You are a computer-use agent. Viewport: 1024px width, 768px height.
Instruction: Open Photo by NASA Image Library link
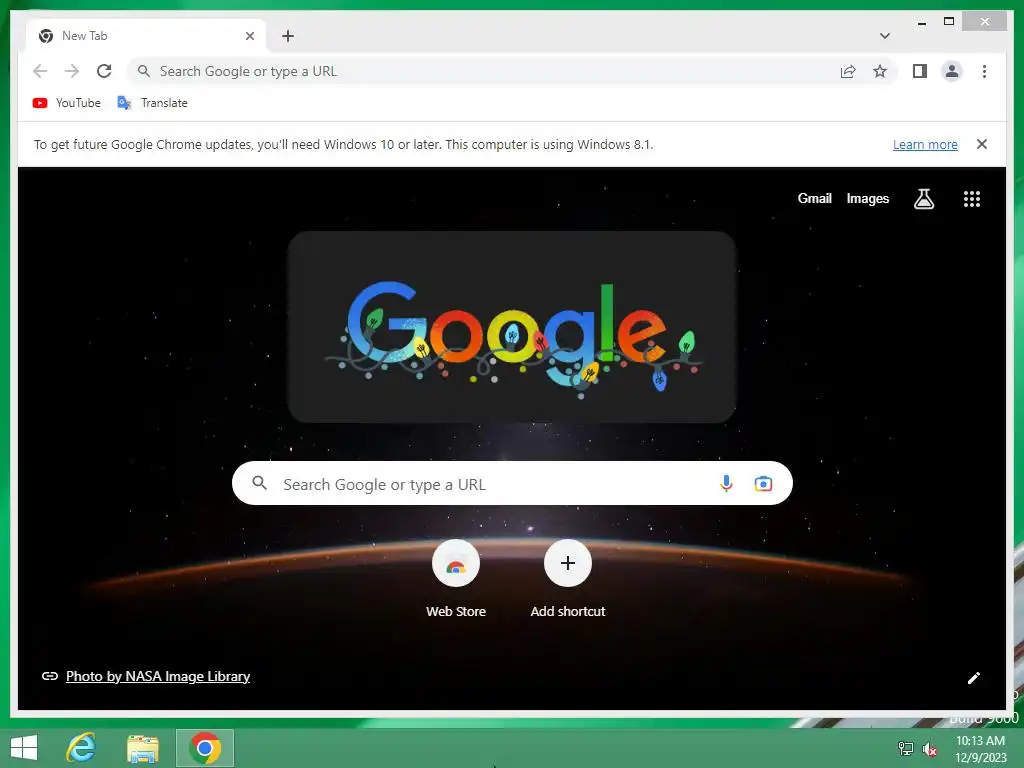click(157, 676)
